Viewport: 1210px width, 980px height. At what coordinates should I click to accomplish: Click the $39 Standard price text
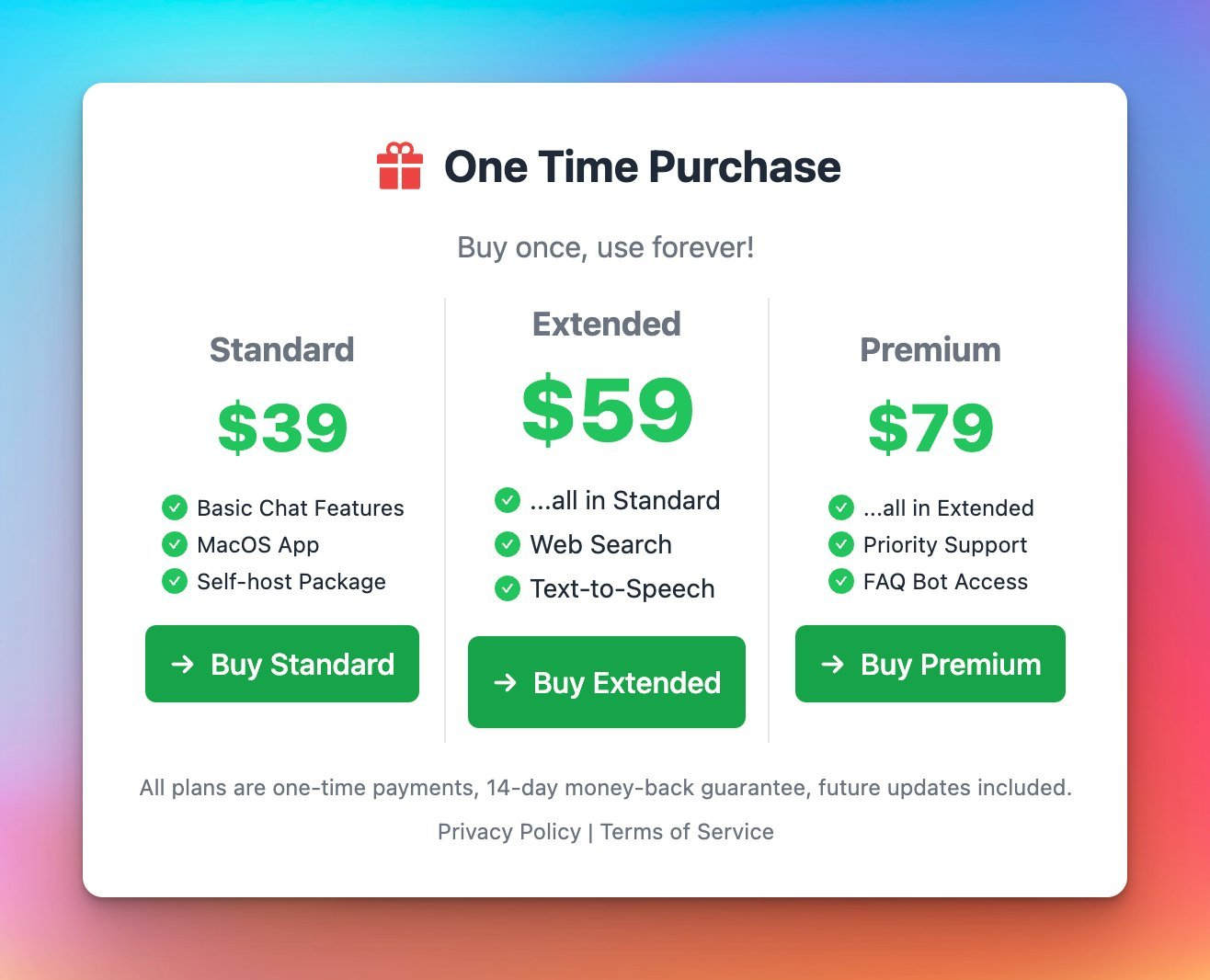point(282,427)
